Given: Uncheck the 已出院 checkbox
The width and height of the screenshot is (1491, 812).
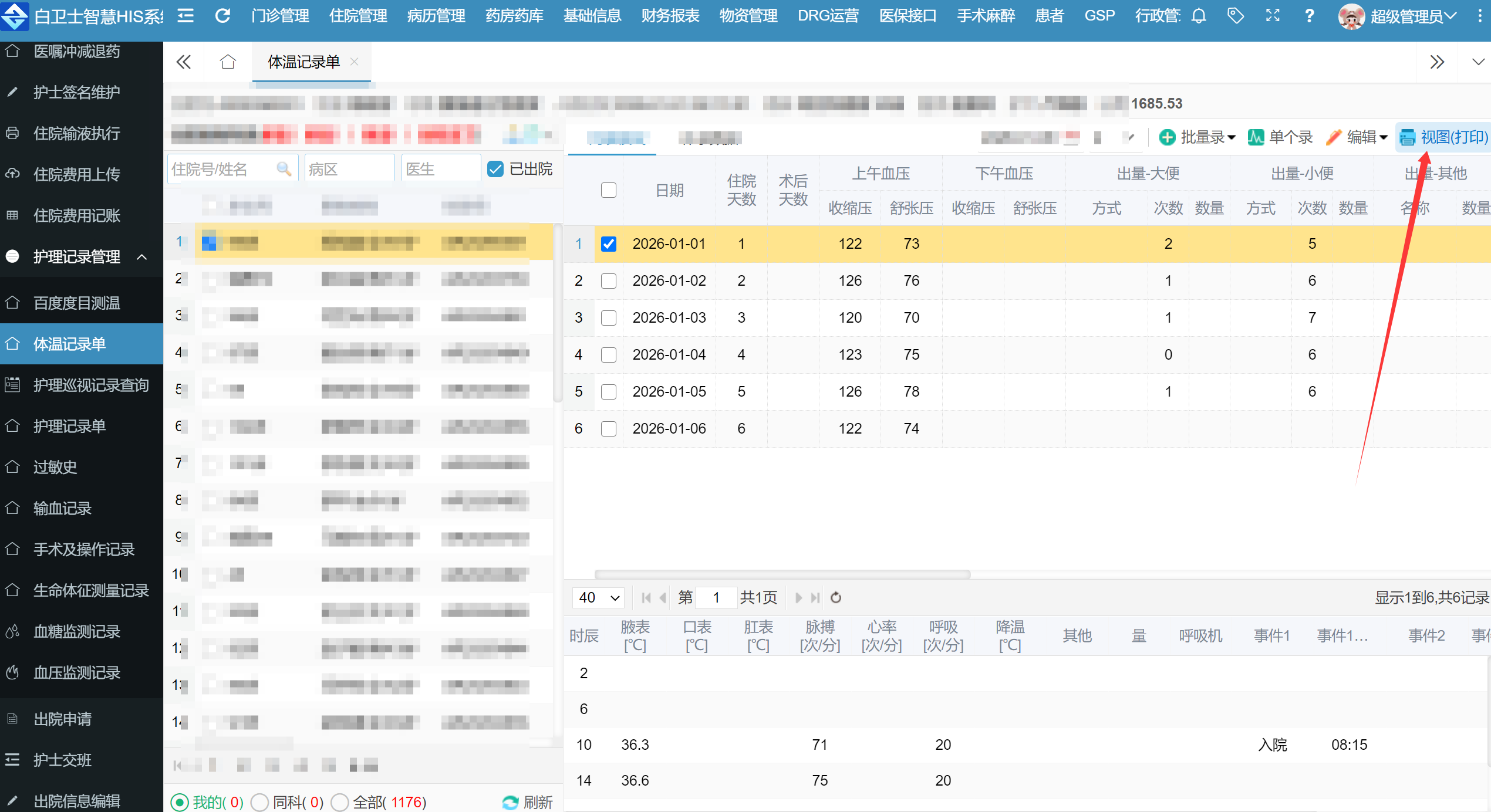Looking at the screenshot, I should click(x=495, y=170).
